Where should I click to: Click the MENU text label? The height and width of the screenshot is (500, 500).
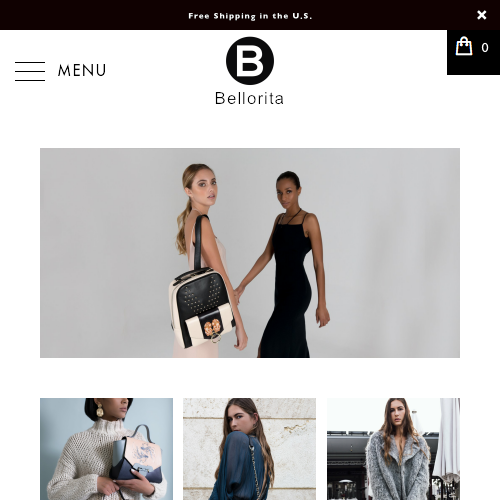pos(82,71)
